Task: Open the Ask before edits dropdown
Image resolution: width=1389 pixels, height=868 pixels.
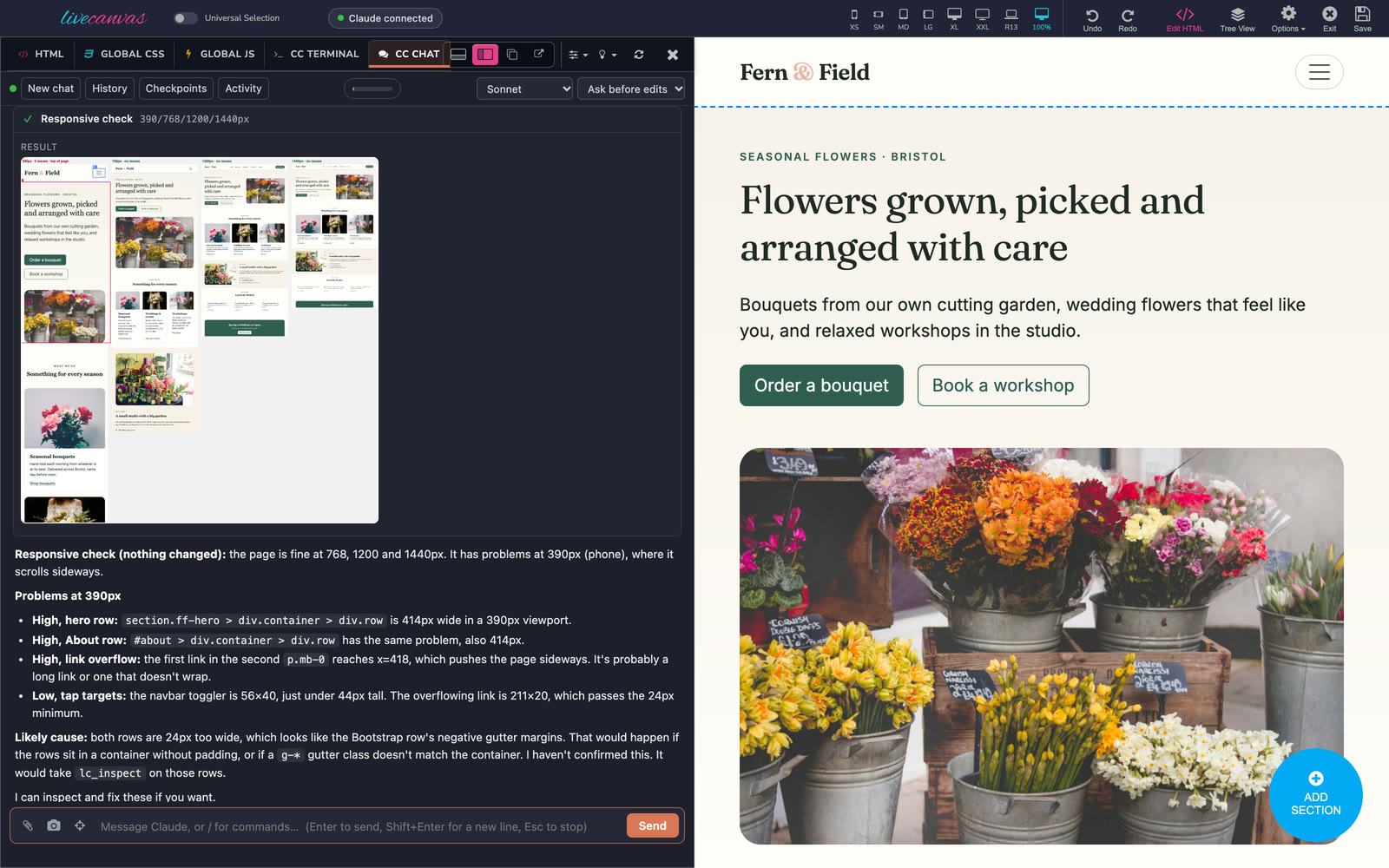Action: pyautogui.click(x=631, y=89)
